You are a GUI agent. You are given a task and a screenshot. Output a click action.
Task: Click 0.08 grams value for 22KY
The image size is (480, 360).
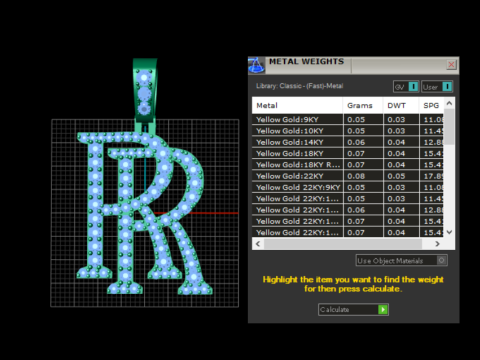tap(356, 176)
